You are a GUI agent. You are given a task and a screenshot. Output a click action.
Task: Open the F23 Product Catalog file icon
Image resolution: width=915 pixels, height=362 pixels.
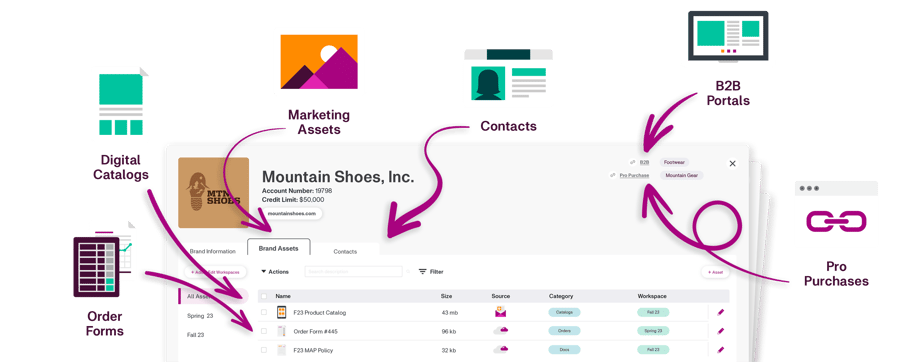pyautogui.click(x=281, y=312)
